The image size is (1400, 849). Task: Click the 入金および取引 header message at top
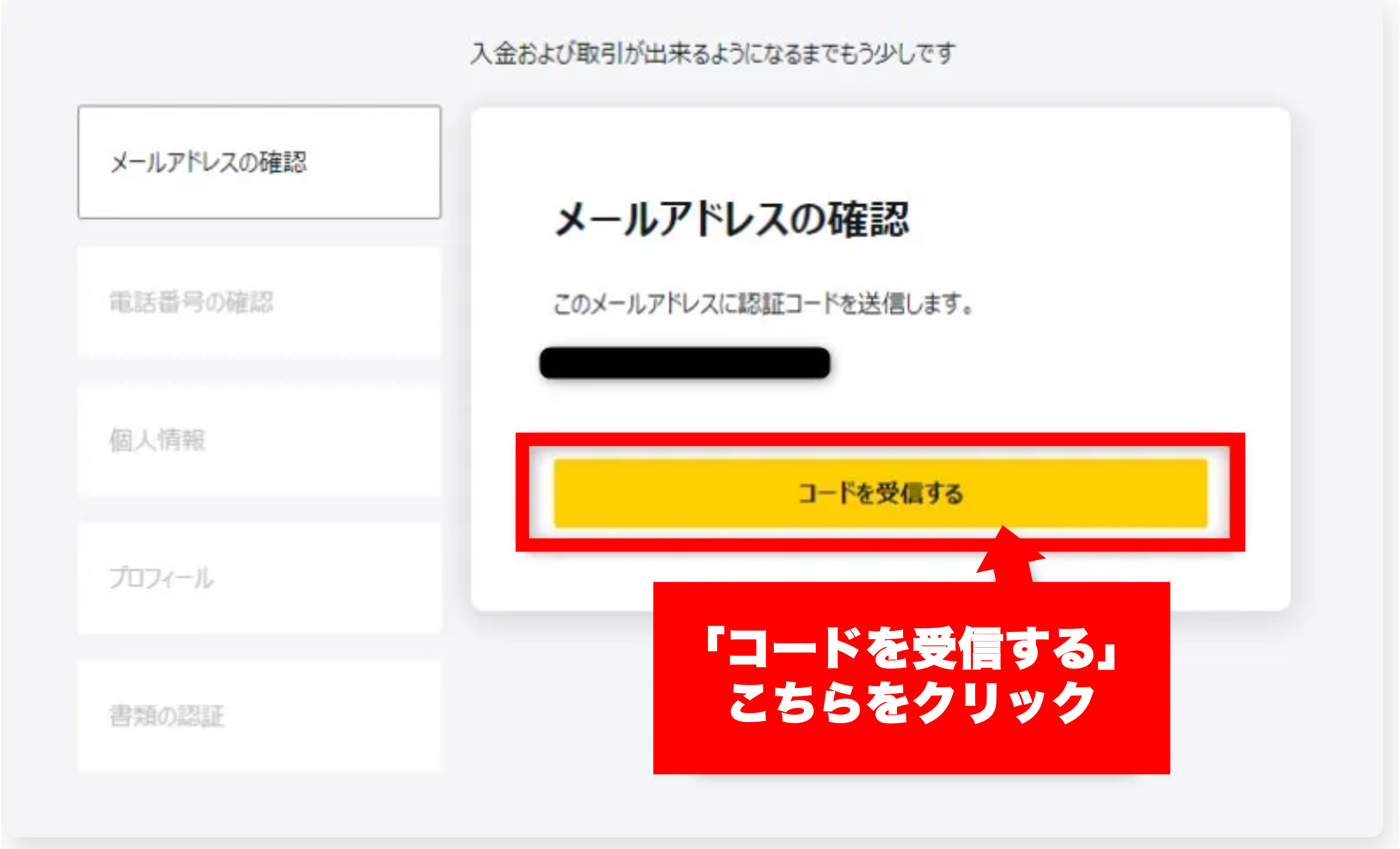[x=713, y=53]
